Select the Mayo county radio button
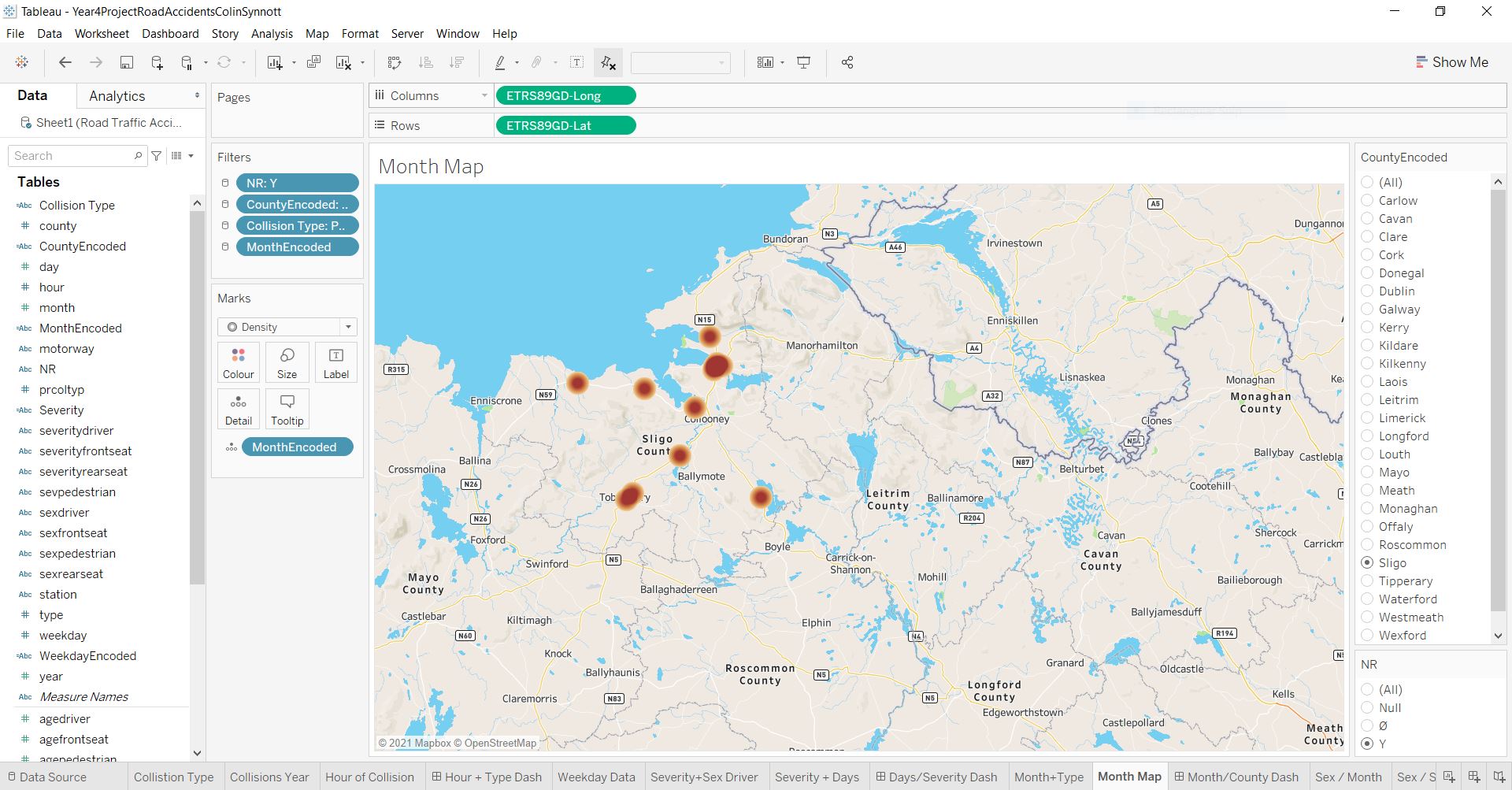This screenshot has width=1512, height=790. pyautogui.click(x=1367, y=473)
